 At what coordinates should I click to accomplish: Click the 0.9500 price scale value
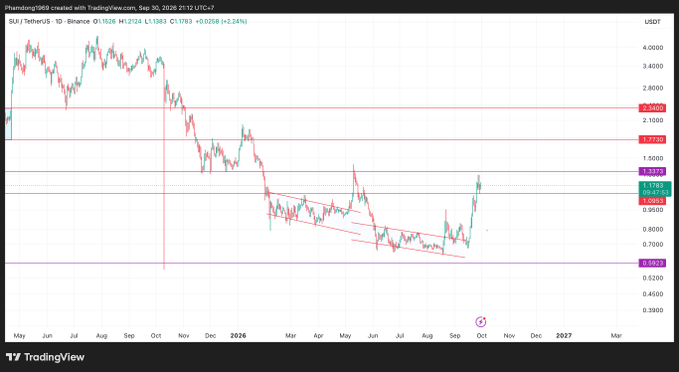pyautogui.click(x=653, y=210)
